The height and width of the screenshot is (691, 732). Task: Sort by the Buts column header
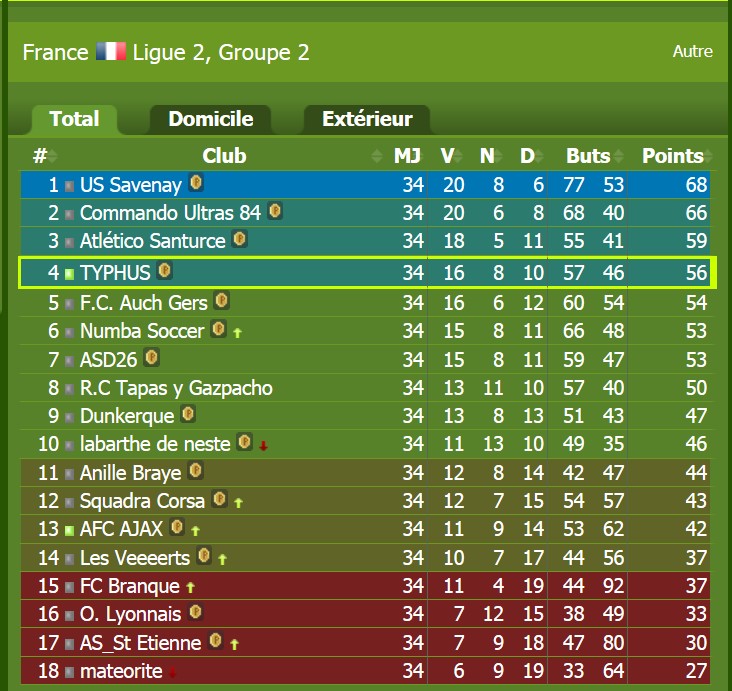pos(588,155)
